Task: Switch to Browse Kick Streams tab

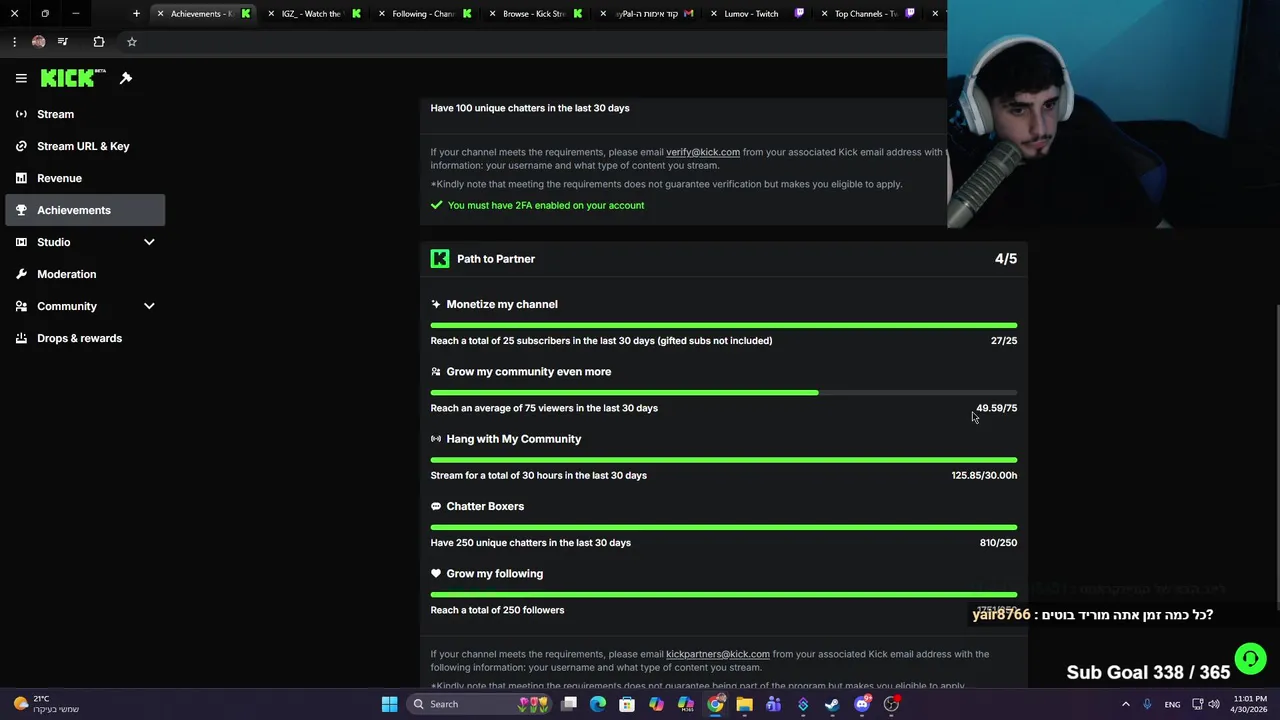Action: point(536,14)
